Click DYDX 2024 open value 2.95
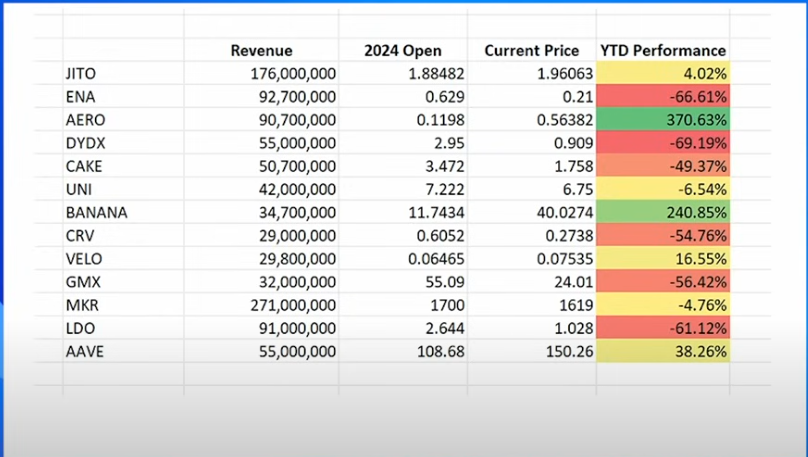The width and height of the screenshot is (808, 457). 403,143
